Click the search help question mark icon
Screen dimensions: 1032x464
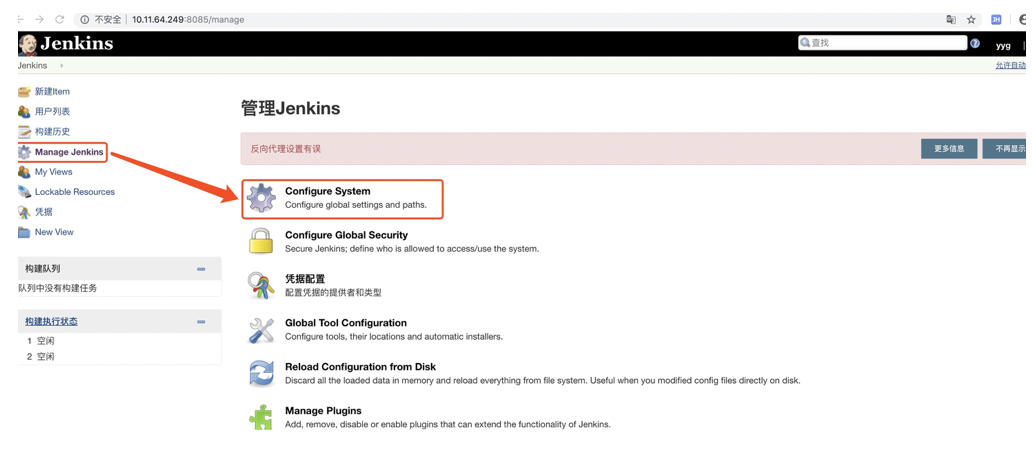pos(975,44)
